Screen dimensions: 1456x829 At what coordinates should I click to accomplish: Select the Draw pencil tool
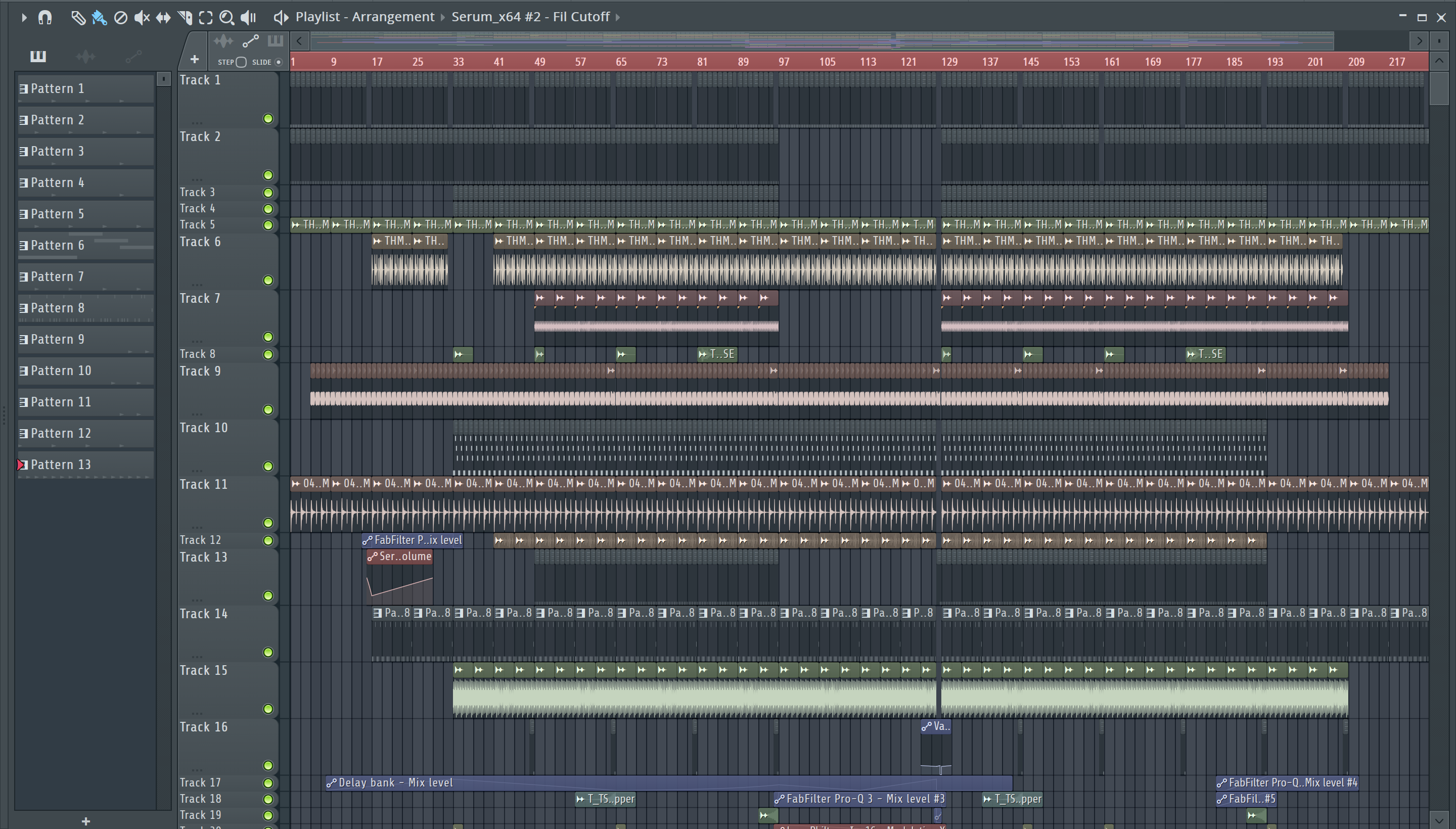click(78, 18)
